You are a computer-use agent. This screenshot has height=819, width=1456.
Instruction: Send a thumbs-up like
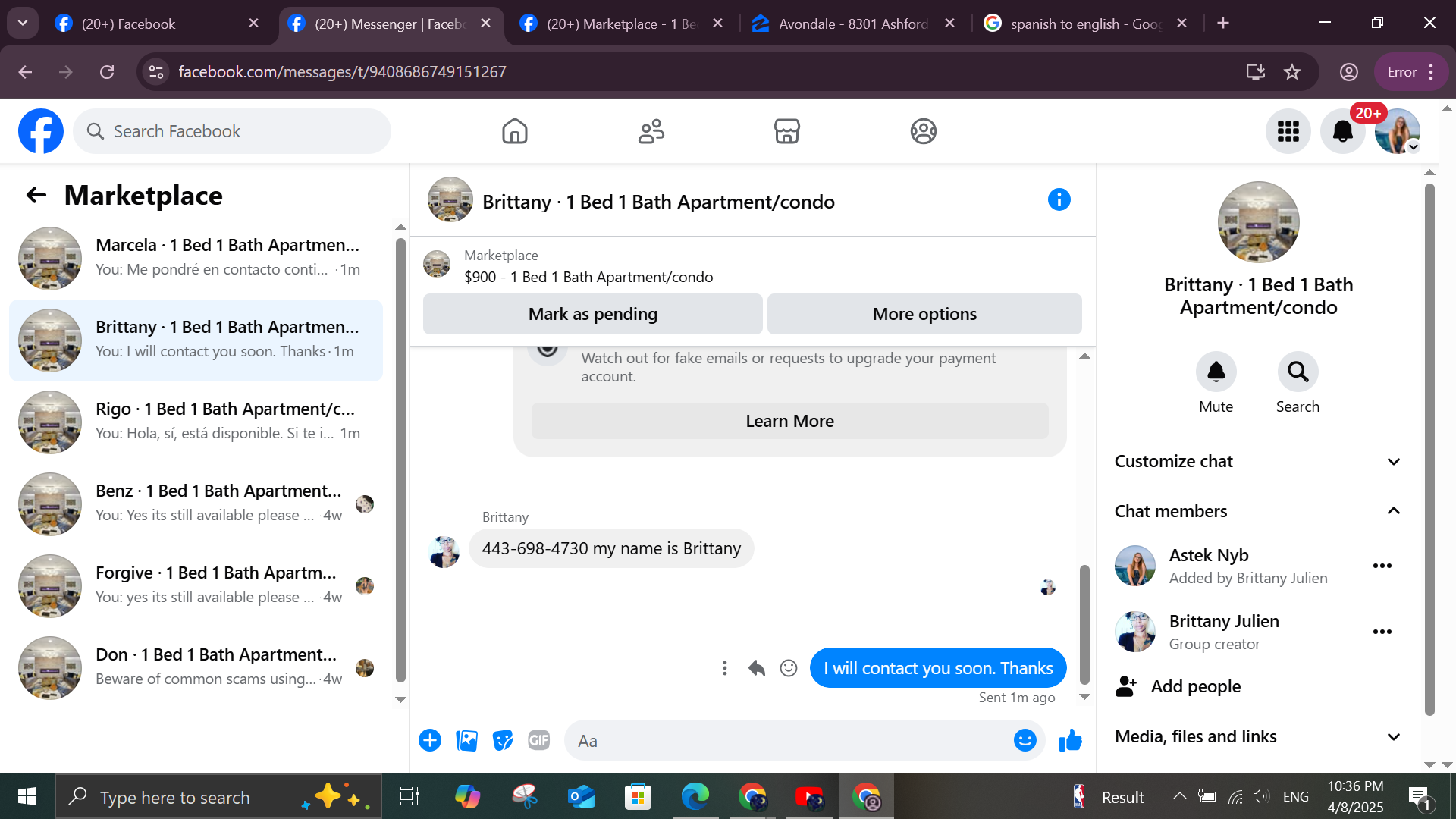(x=1070, y=740)
